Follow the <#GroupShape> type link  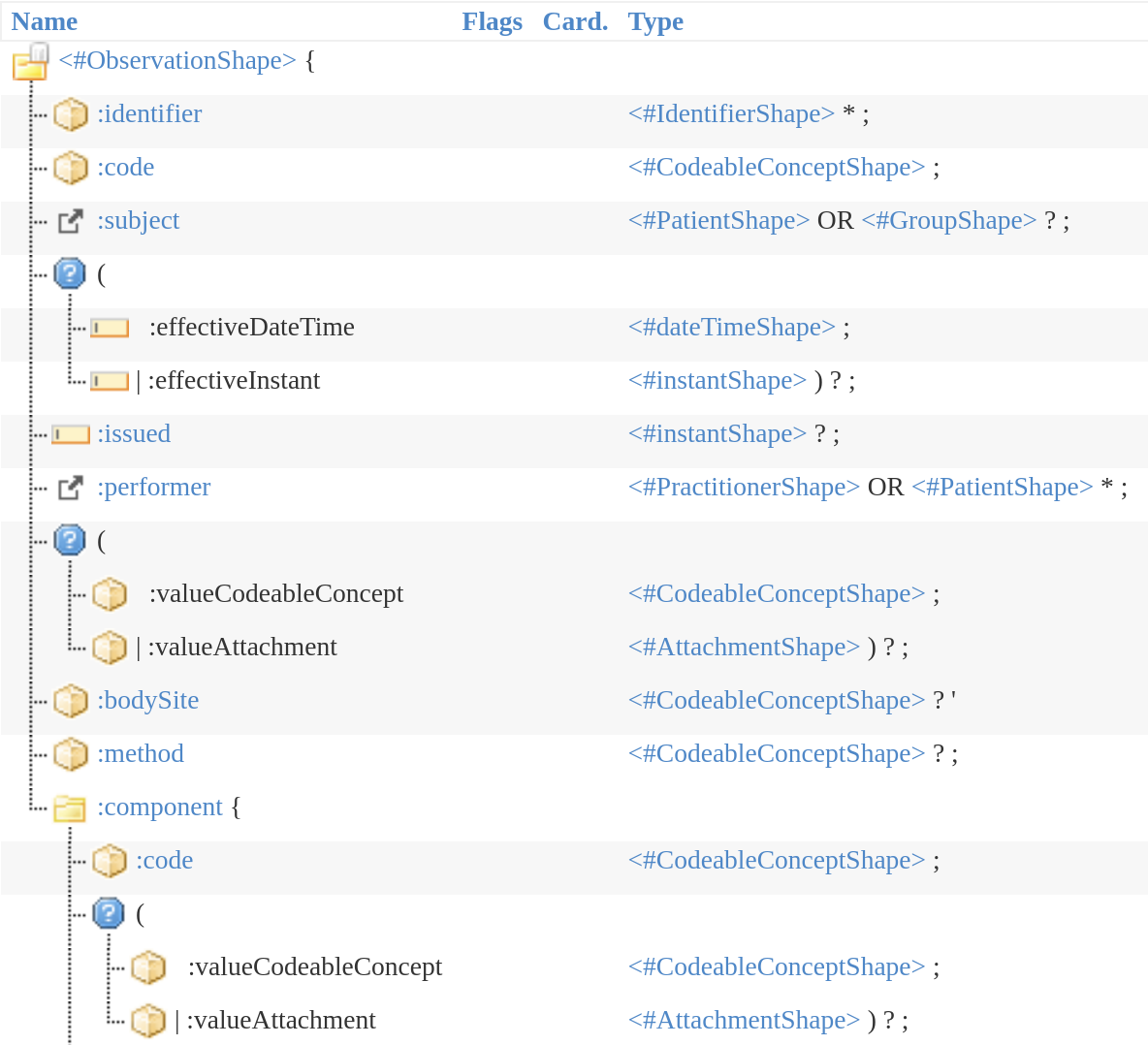click(948, 221)
